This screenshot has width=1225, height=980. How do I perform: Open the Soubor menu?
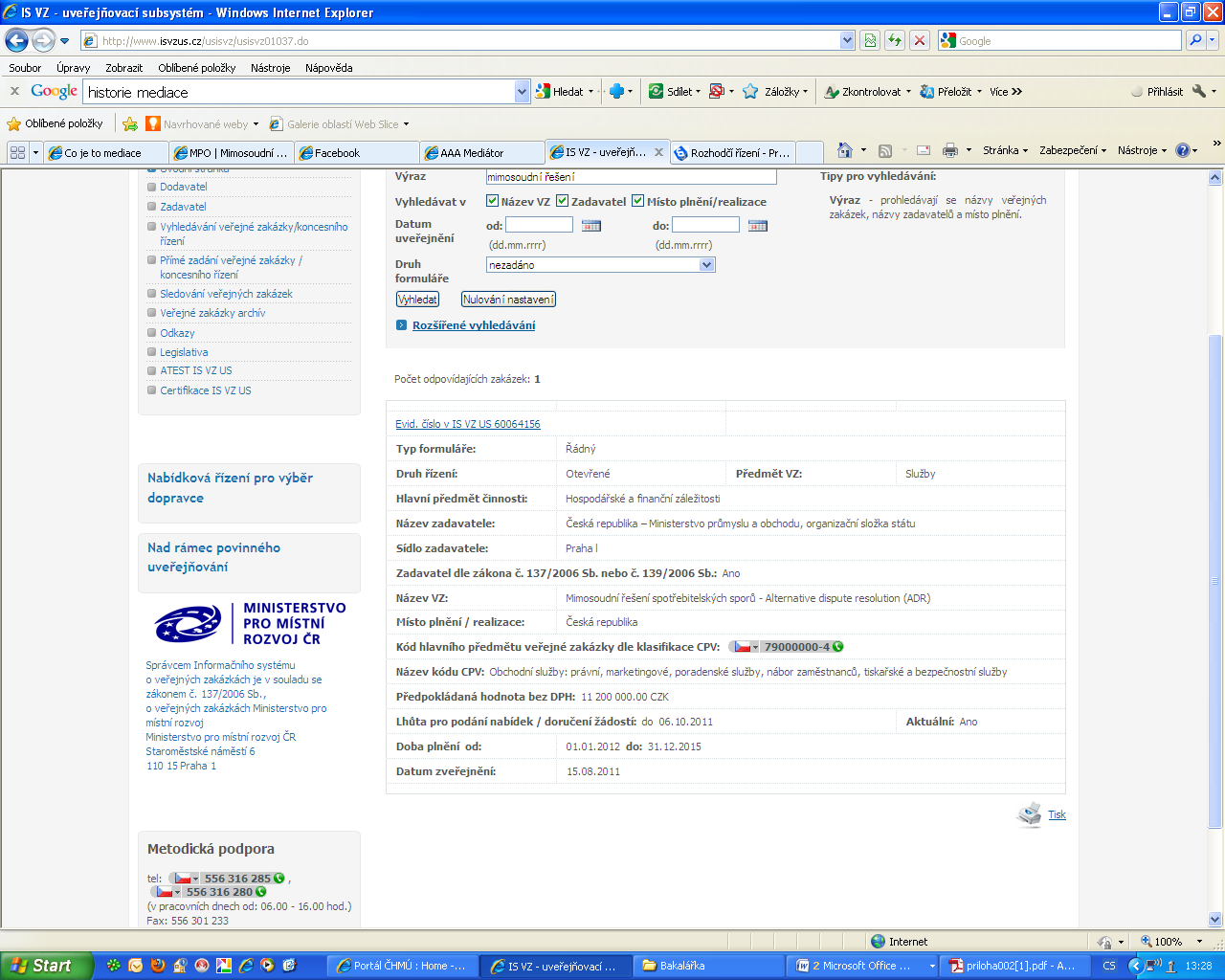click(x=25, y=68)
